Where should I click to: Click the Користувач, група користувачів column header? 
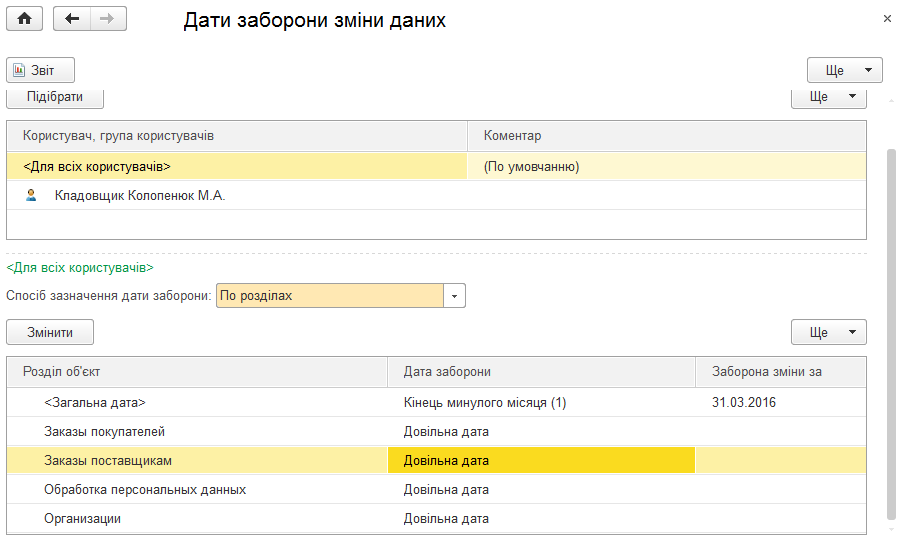coord(237,136)
